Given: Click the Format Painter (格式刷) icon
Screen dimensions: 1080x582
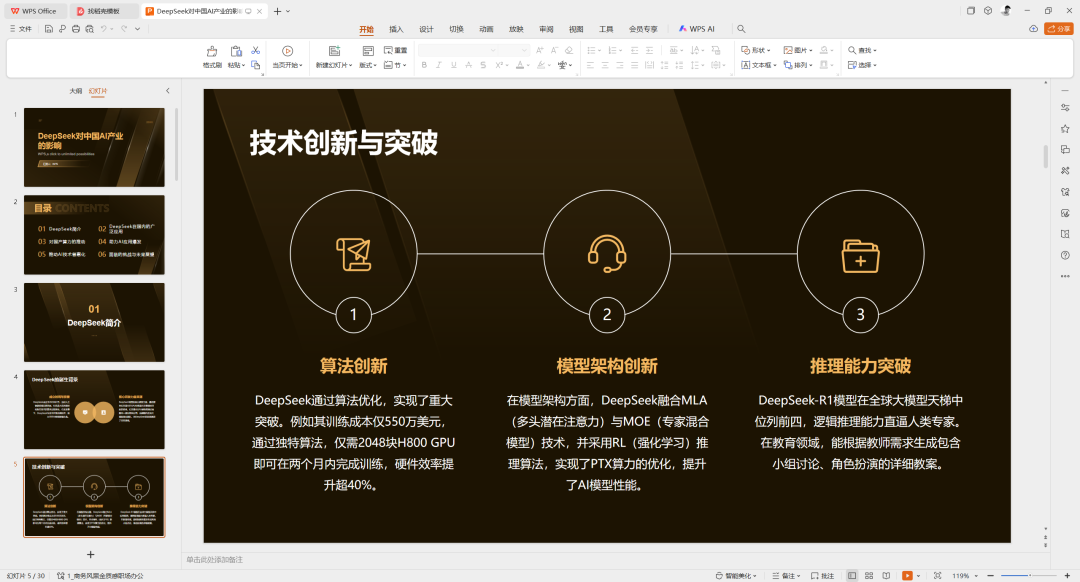Looking at the screenshot, I should (x=212, y=52).
